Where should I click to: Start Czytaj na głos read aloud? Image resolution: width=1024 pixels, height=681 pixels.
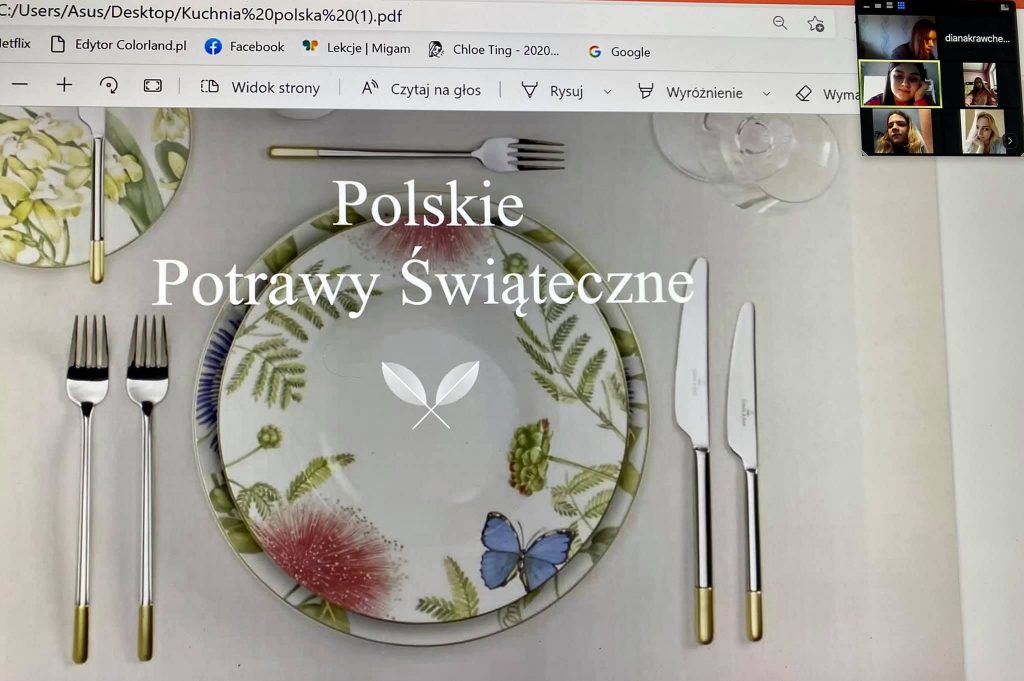[421, 89]
